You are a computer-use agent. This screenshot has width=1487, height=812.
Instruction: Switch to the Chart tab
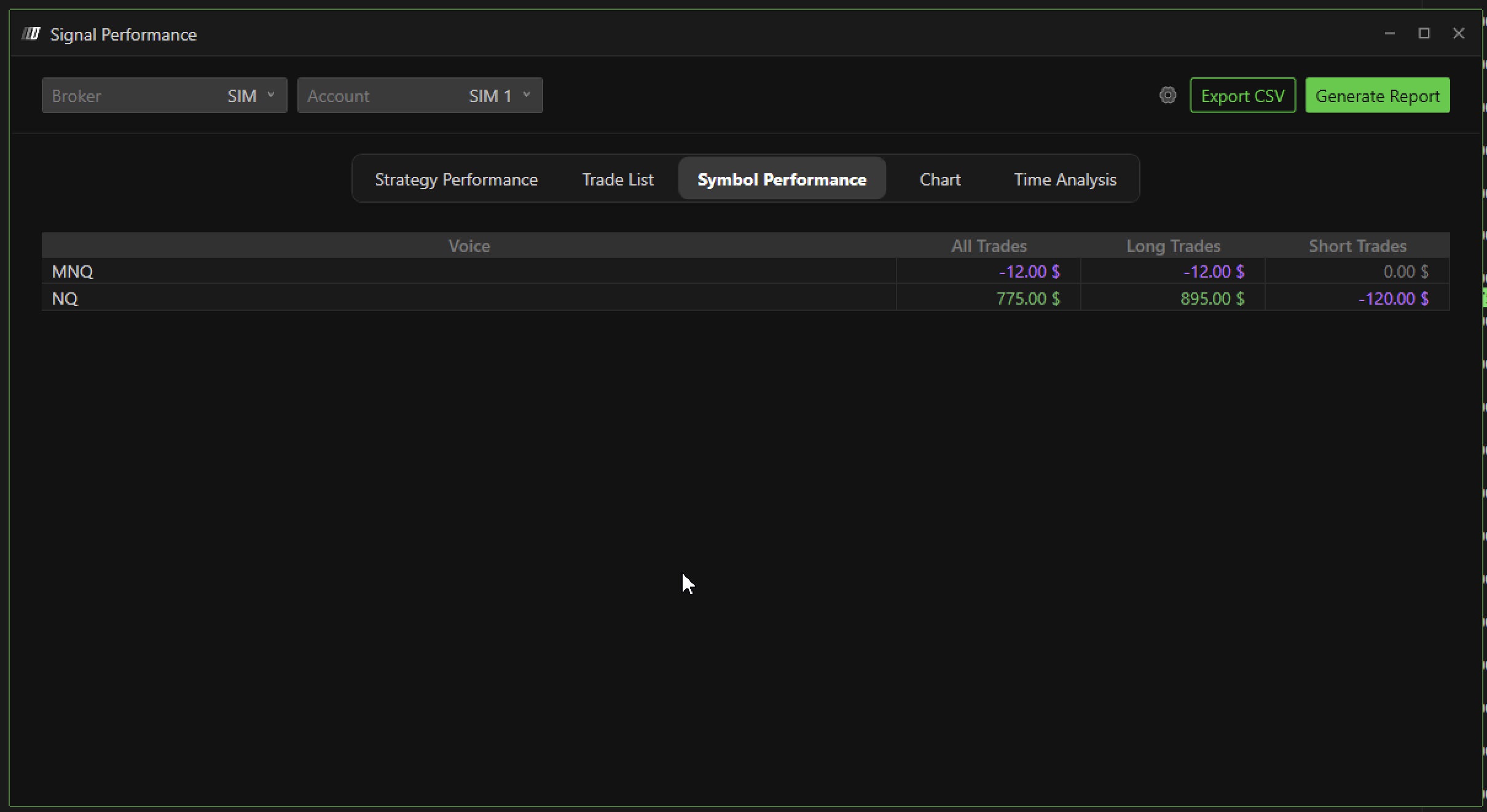940,179
